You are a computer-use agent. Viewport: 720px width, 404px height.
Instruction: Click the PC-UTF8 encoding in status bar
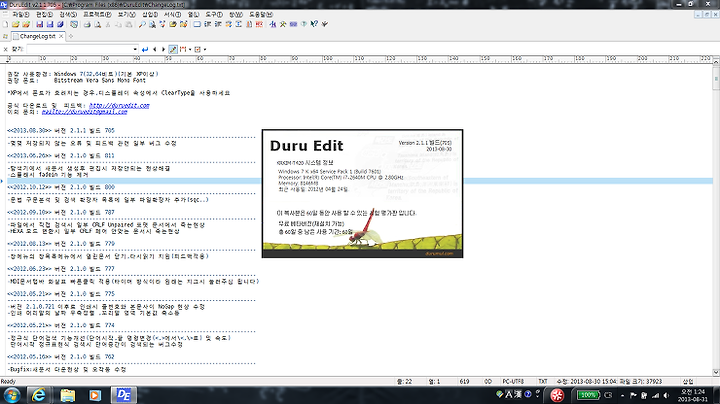coord(513,382)
